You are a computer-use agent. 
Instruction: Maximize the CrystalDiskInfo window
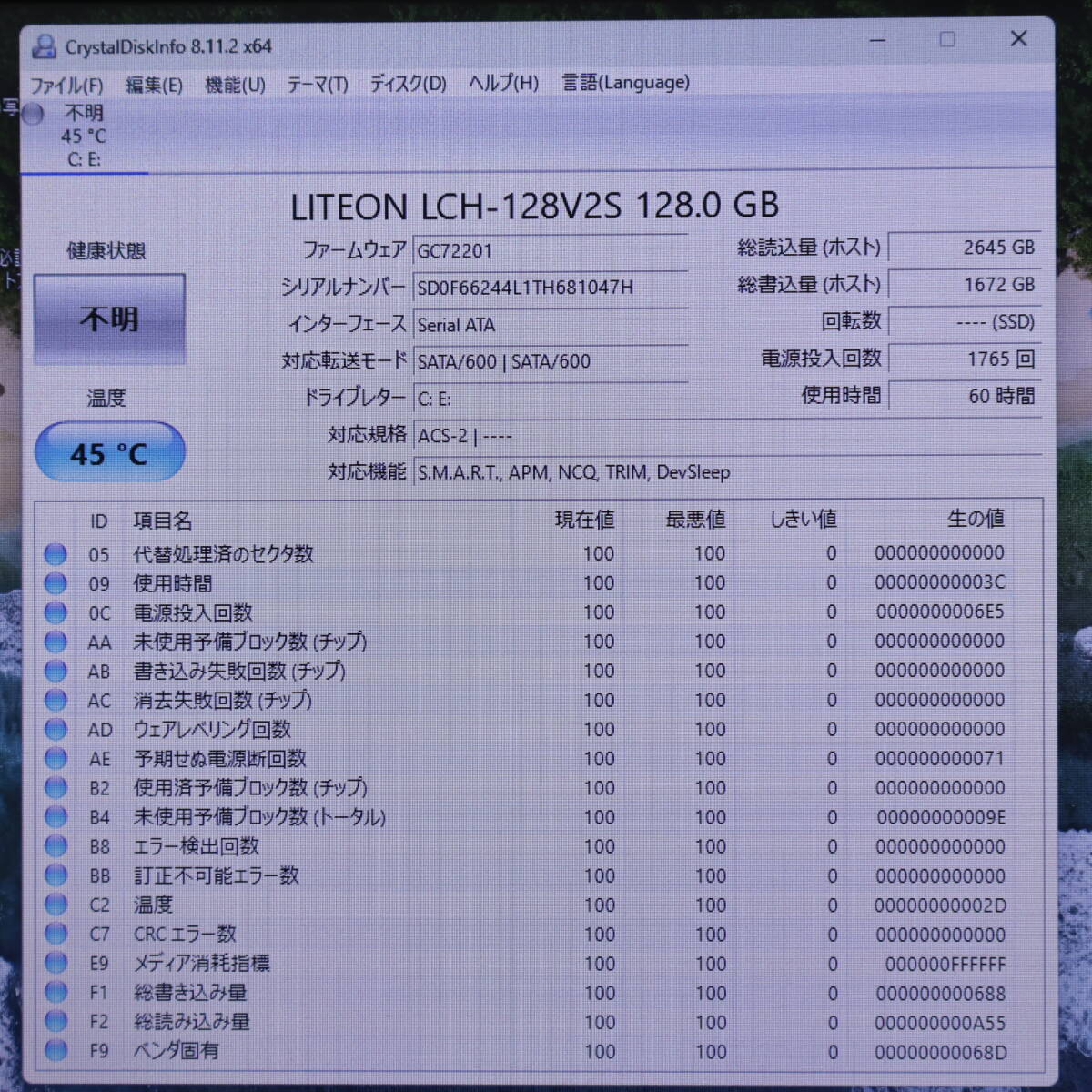click(947, 39)
